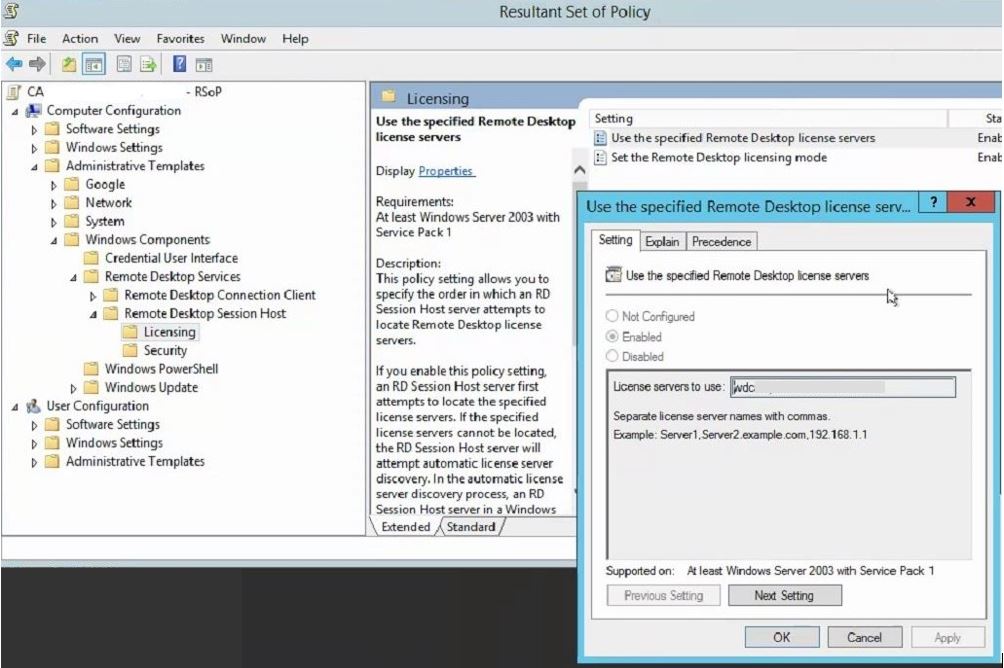Viewport: 1004px width, 668px height.
Task: Click the Forward arrow toolbar icon
Action: coord(37,64)
